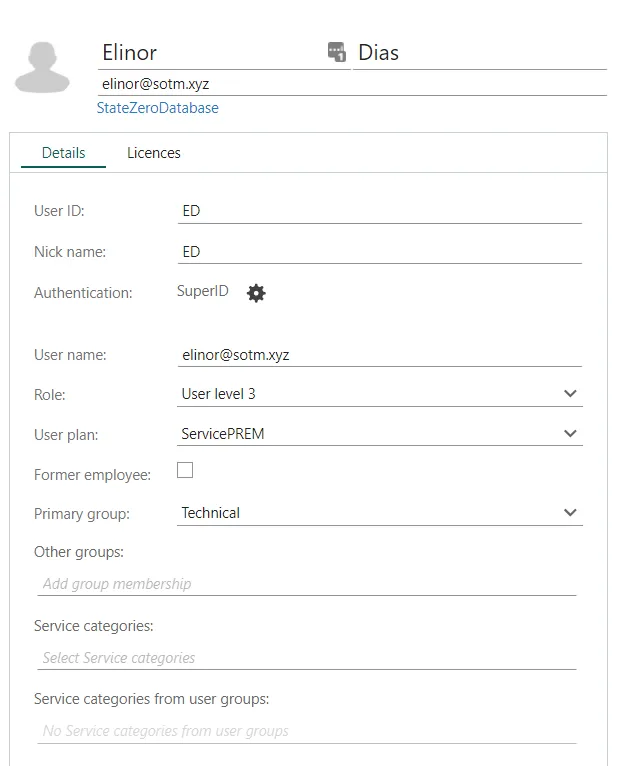The height and width of the screenshot is (766, 617).
Task: Switch to the Licences tab
Action: tap(153, 153)
